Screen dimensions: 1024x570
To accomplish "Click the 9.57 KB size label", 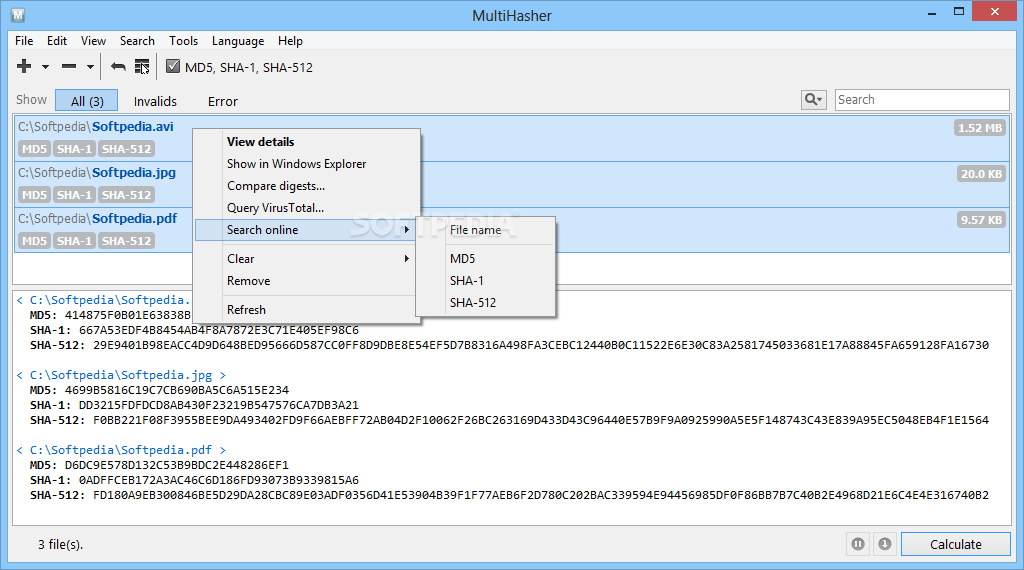I will click(981, 220).
